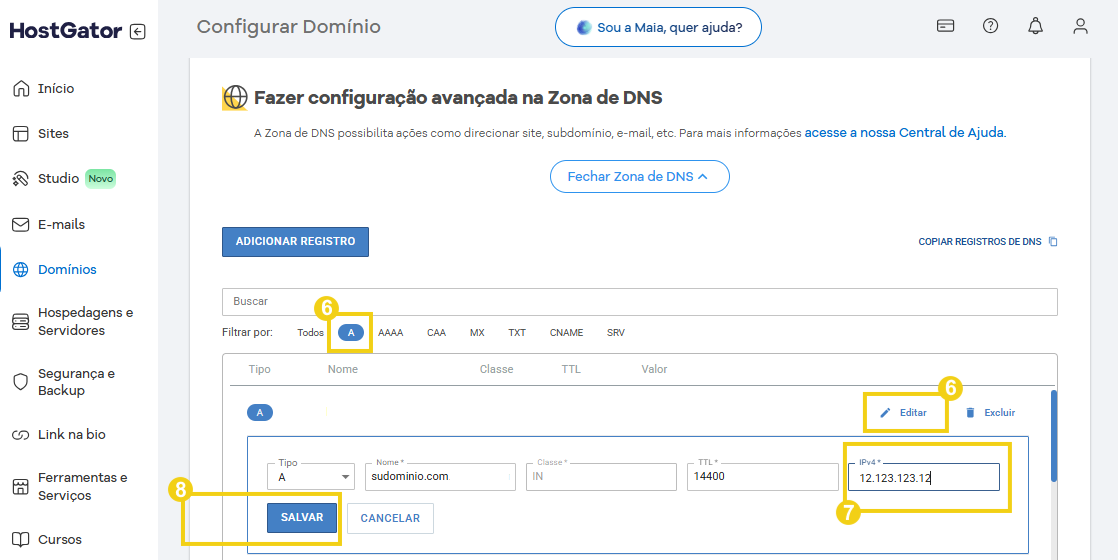The height and width of the screenshot is (560, 1118).
Task: Click the Hospedagens e Servidores server icon
Action: pos(21,322)
